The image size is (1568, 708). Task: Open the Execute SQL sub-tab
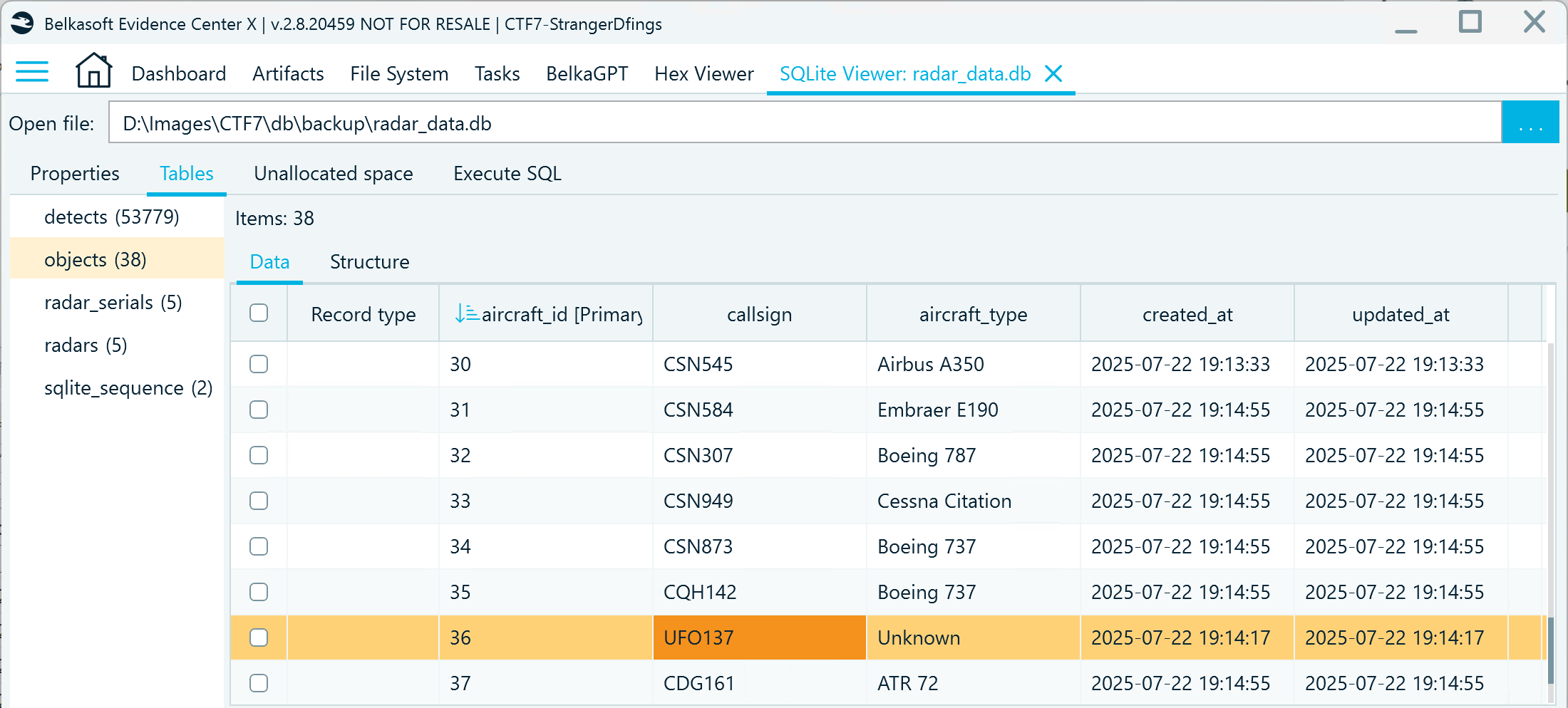click(507, 173)
